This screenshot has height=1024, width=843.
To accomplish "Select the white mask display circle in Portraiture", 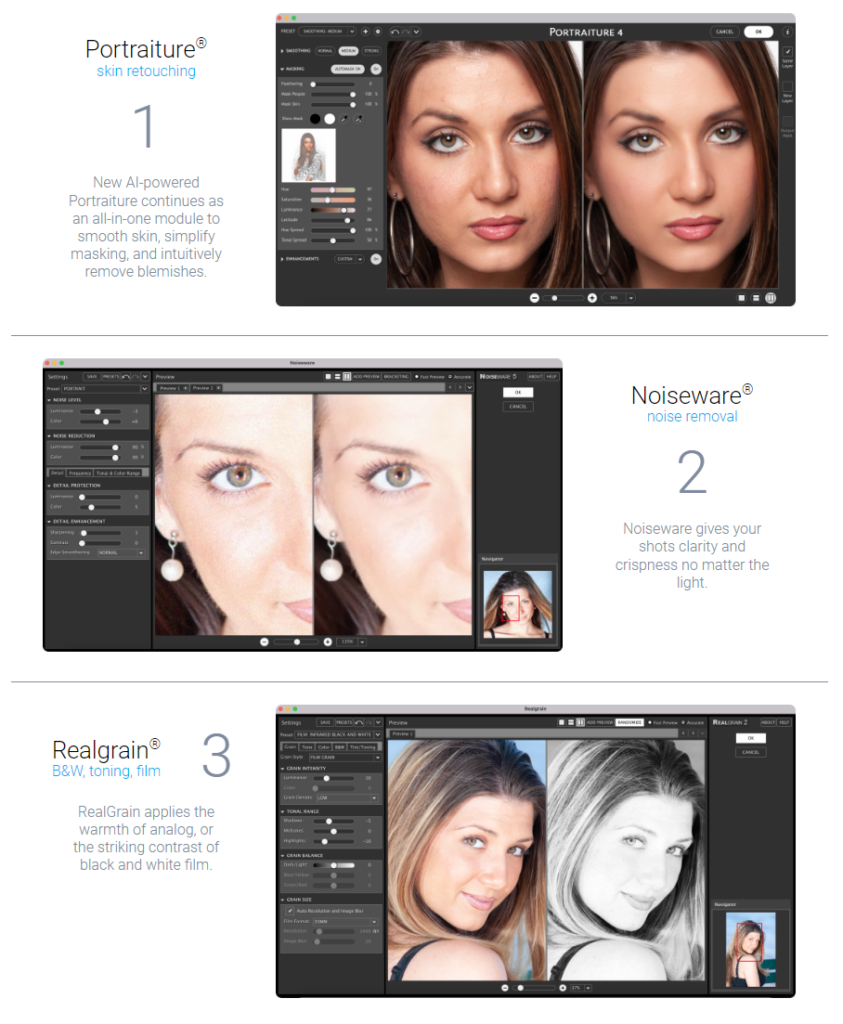I will pos(330,118).
